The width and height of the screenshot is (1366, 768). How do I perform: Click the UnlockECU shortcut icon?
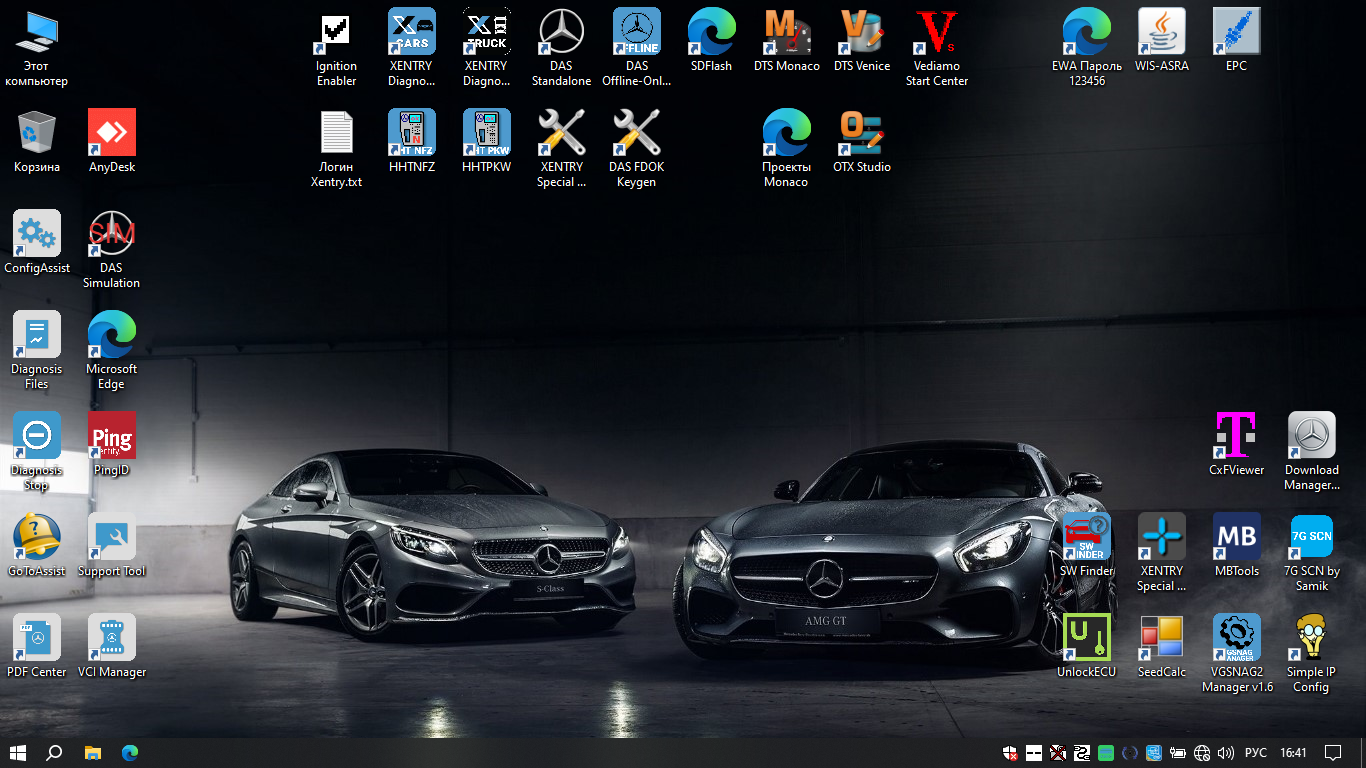tap(1086, 639)
